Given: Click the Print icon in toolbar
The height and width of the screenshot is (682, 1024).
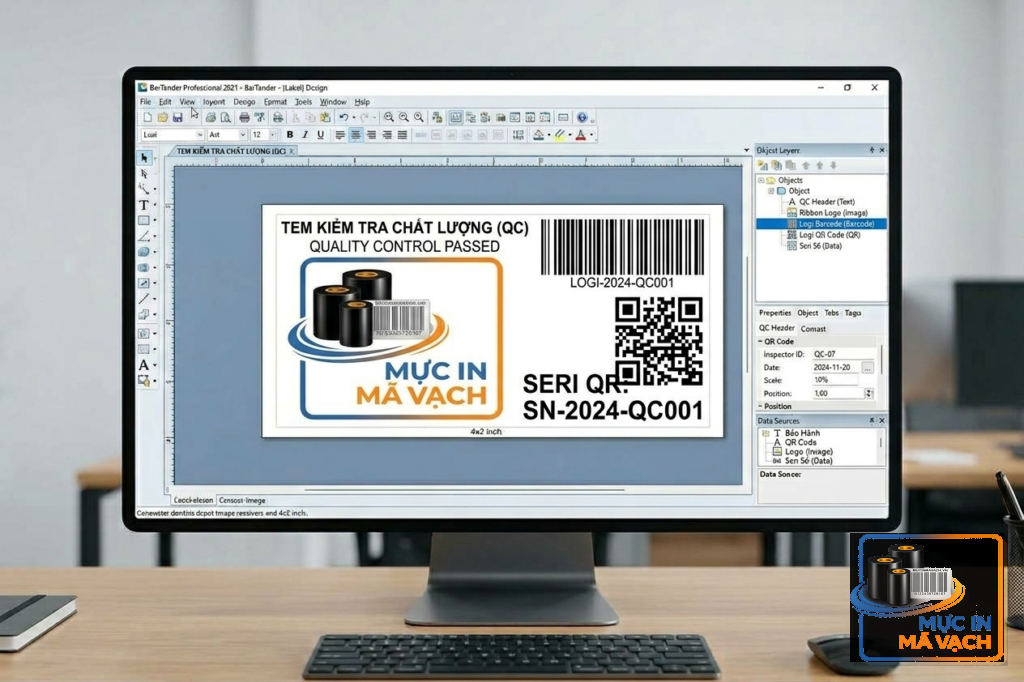Looking at the screenshot, I should coord(244,118).
